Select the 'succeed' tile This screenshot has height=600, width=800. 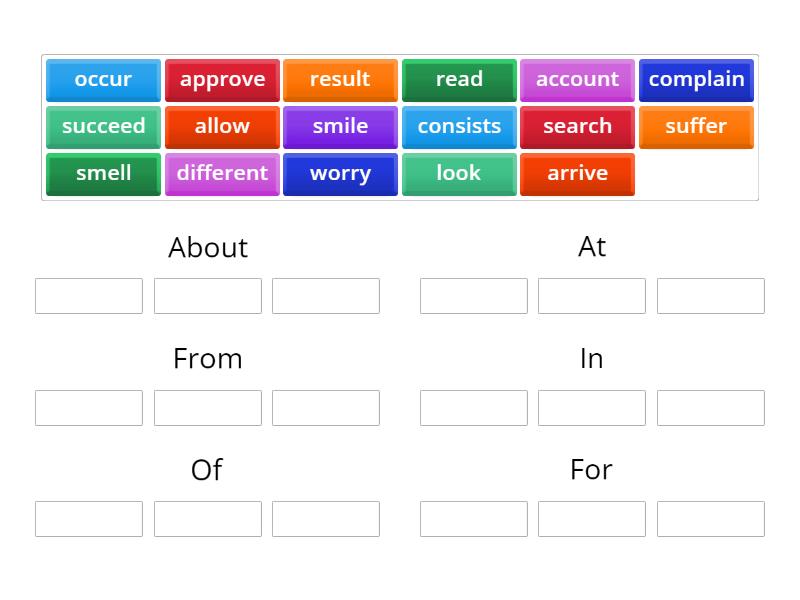(103, 127)
